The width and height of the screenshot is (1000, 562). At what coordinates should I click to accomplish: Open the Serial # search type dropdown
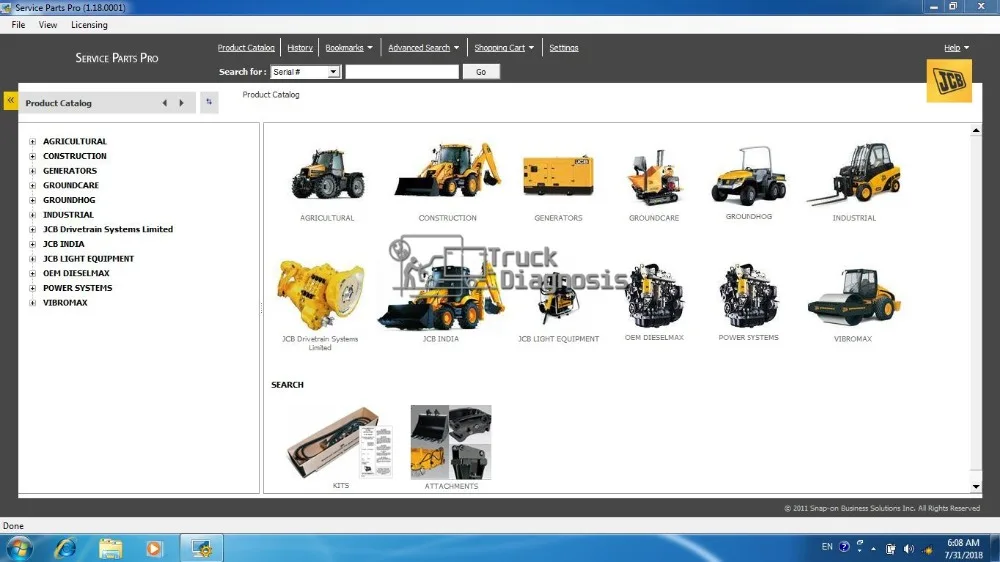(x=334, y=72)
